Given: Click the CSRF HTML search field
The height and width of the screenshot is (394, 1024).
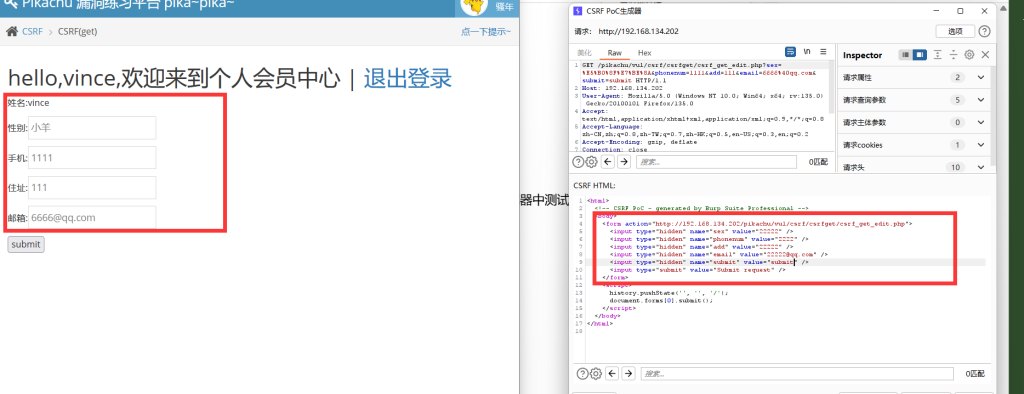Looking at the screenshot, I should (797, 374).
